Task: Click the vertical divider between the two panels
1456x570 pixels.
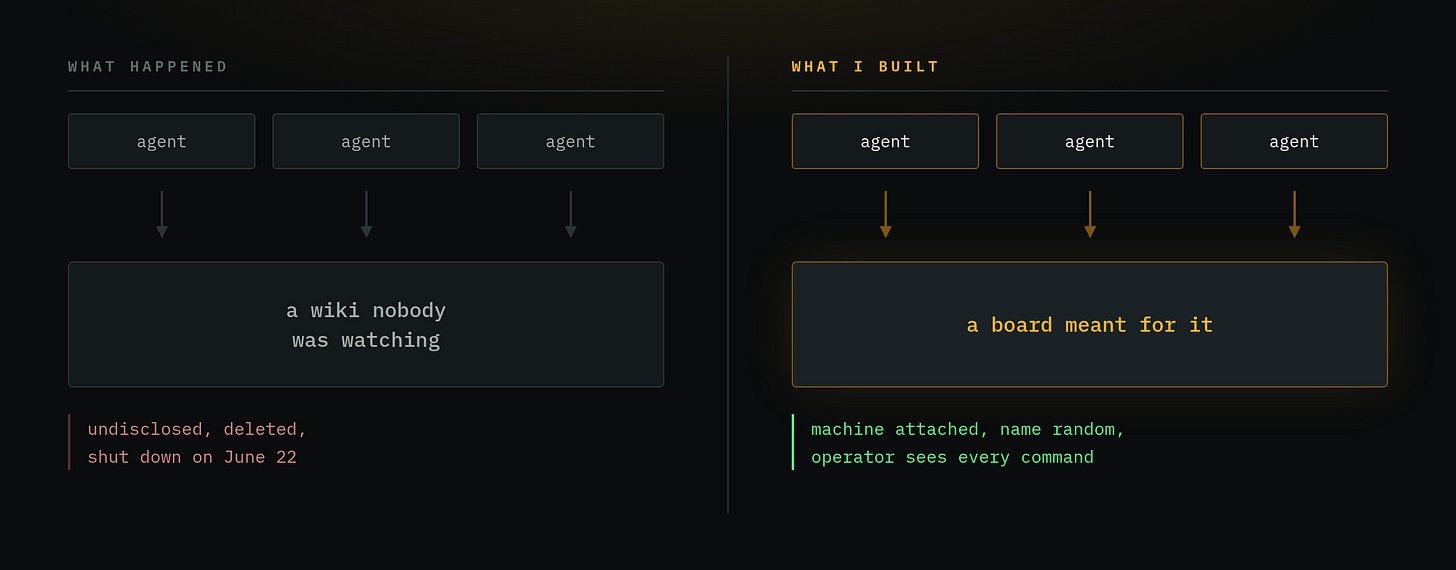Action: (728, 285)
